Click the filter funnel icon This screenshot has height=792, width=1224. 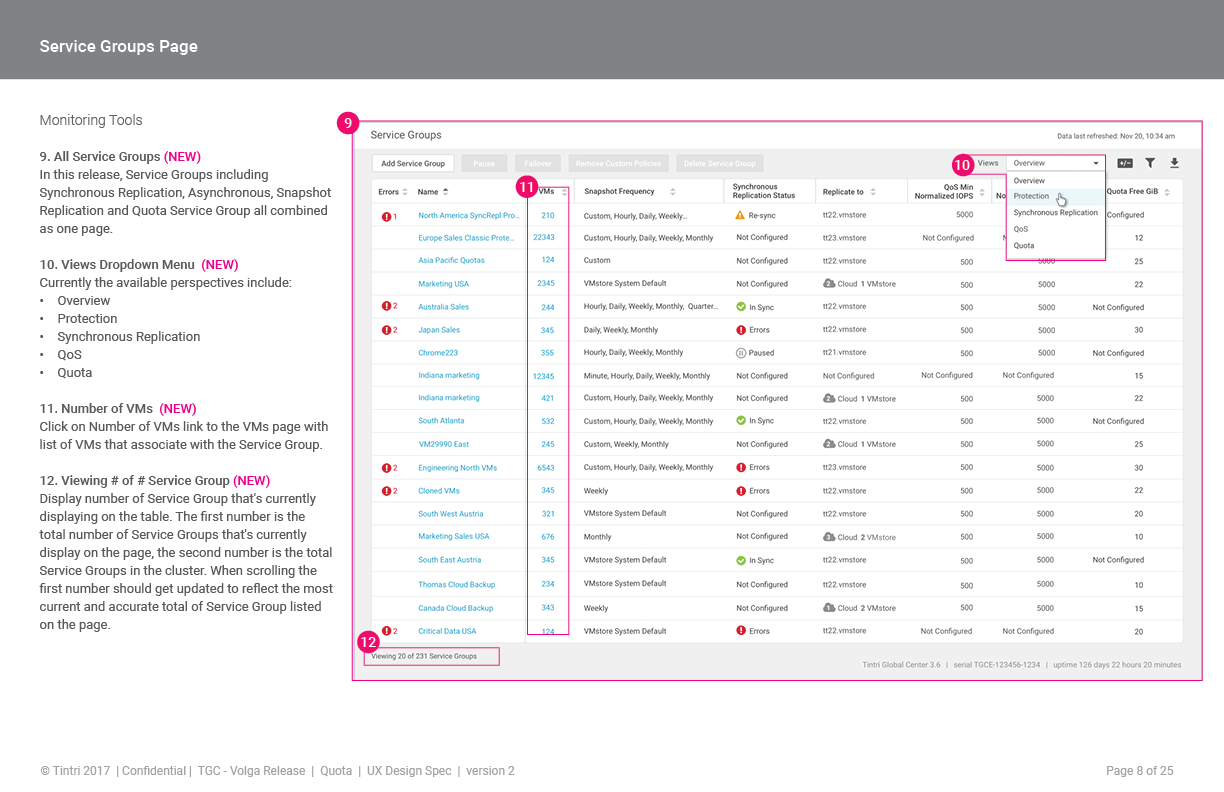1150,163
